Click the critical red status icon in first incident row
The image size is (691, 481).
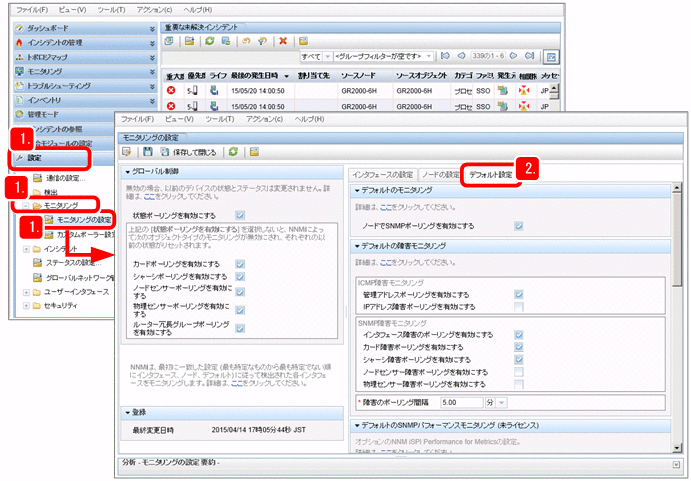pyautogui.click(x=171, y=90)
